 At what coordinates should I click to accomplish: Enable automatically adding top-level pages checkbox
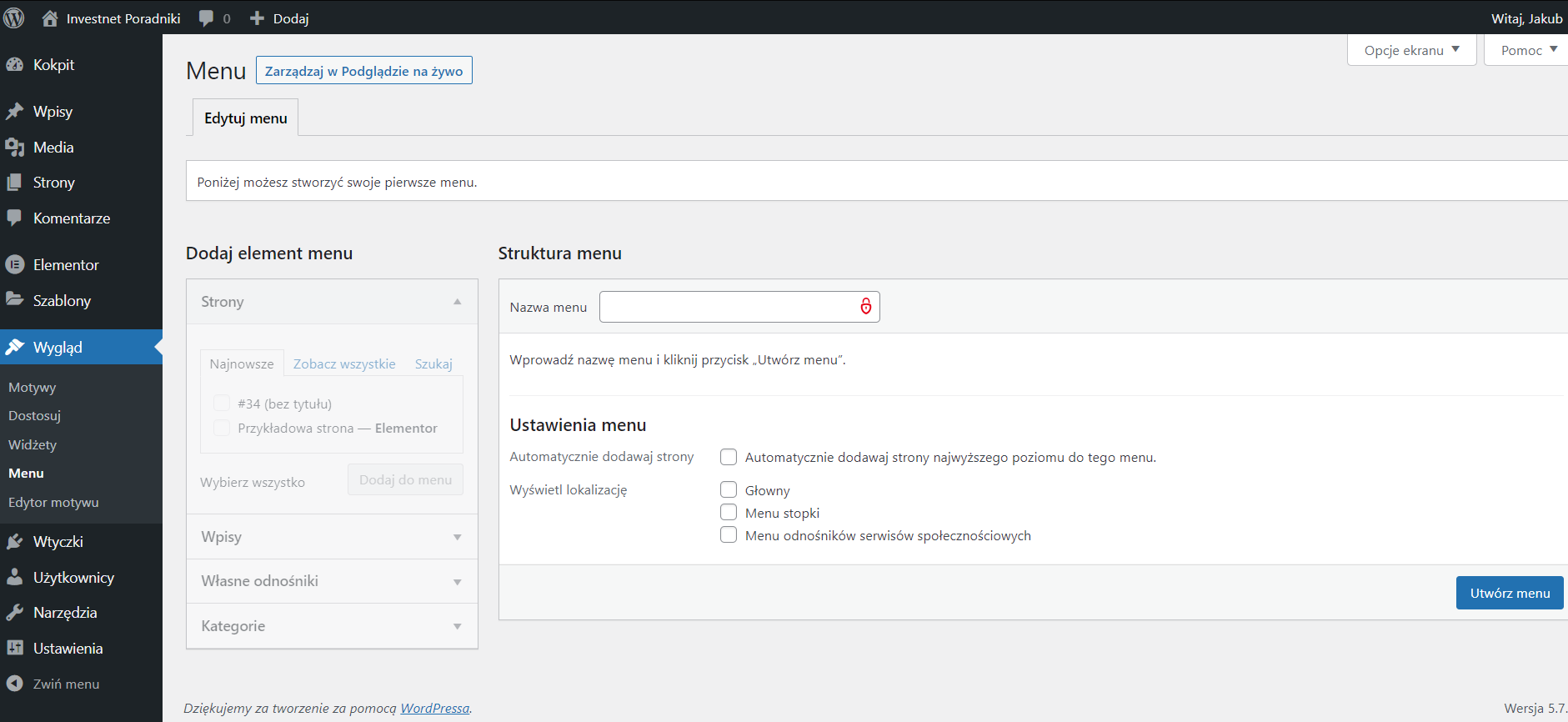click(x=729, y=457)
